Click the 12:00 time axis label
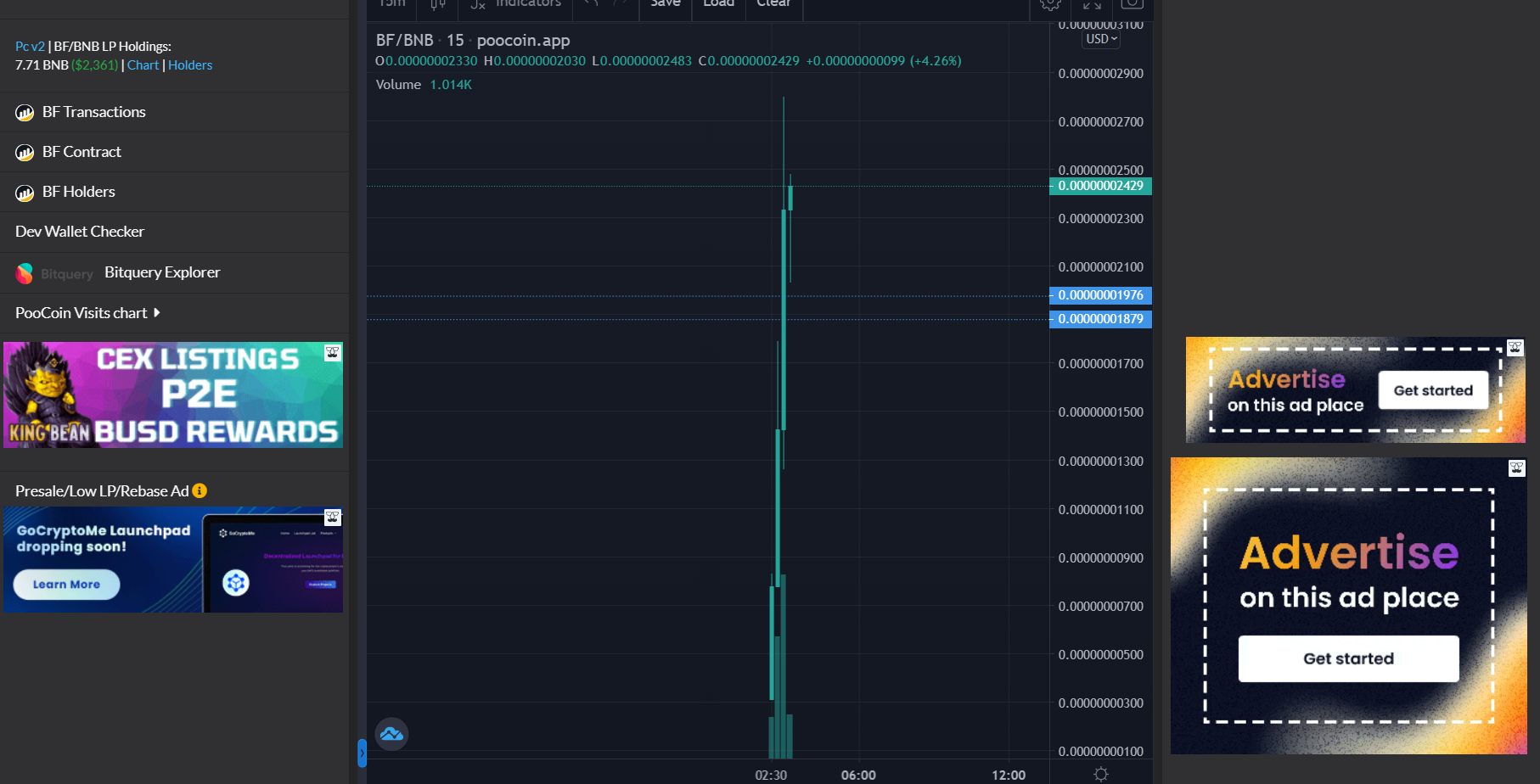Screen dimensions: 1540x784 tap(1009, 776)
